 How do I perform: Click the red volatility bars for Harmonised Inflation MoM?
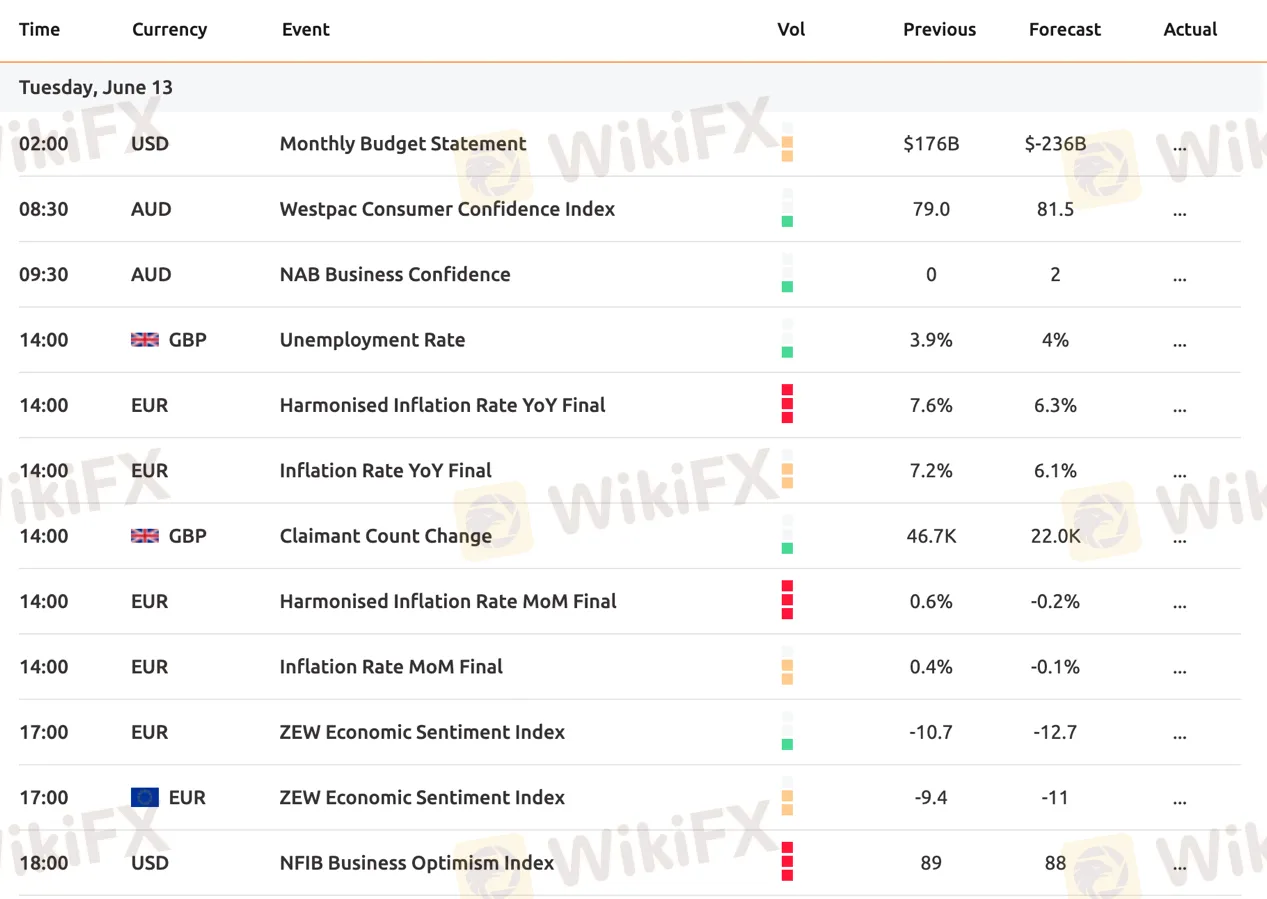tap(787, 600)
